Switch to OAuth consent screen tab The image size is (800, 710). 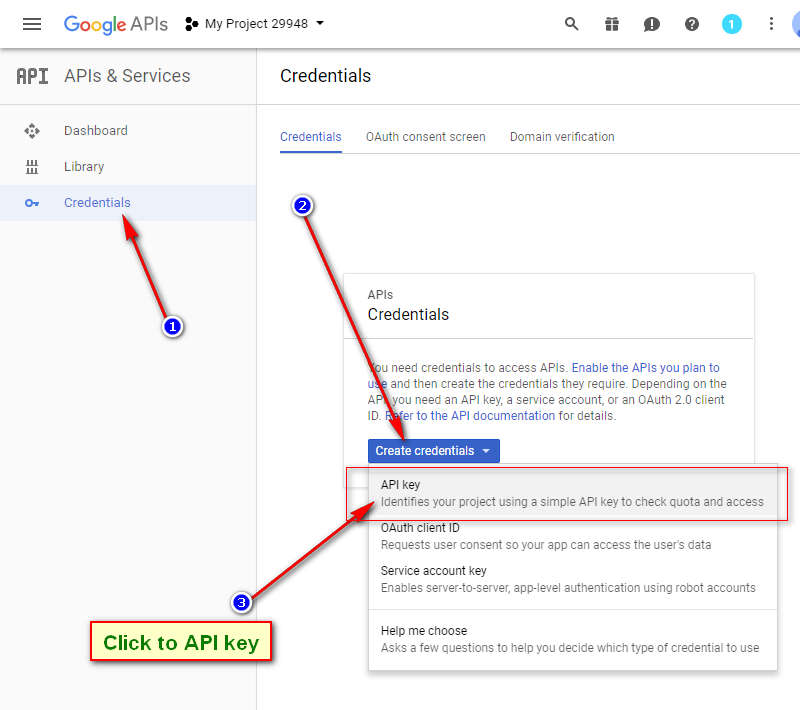[x=425, y=137]
